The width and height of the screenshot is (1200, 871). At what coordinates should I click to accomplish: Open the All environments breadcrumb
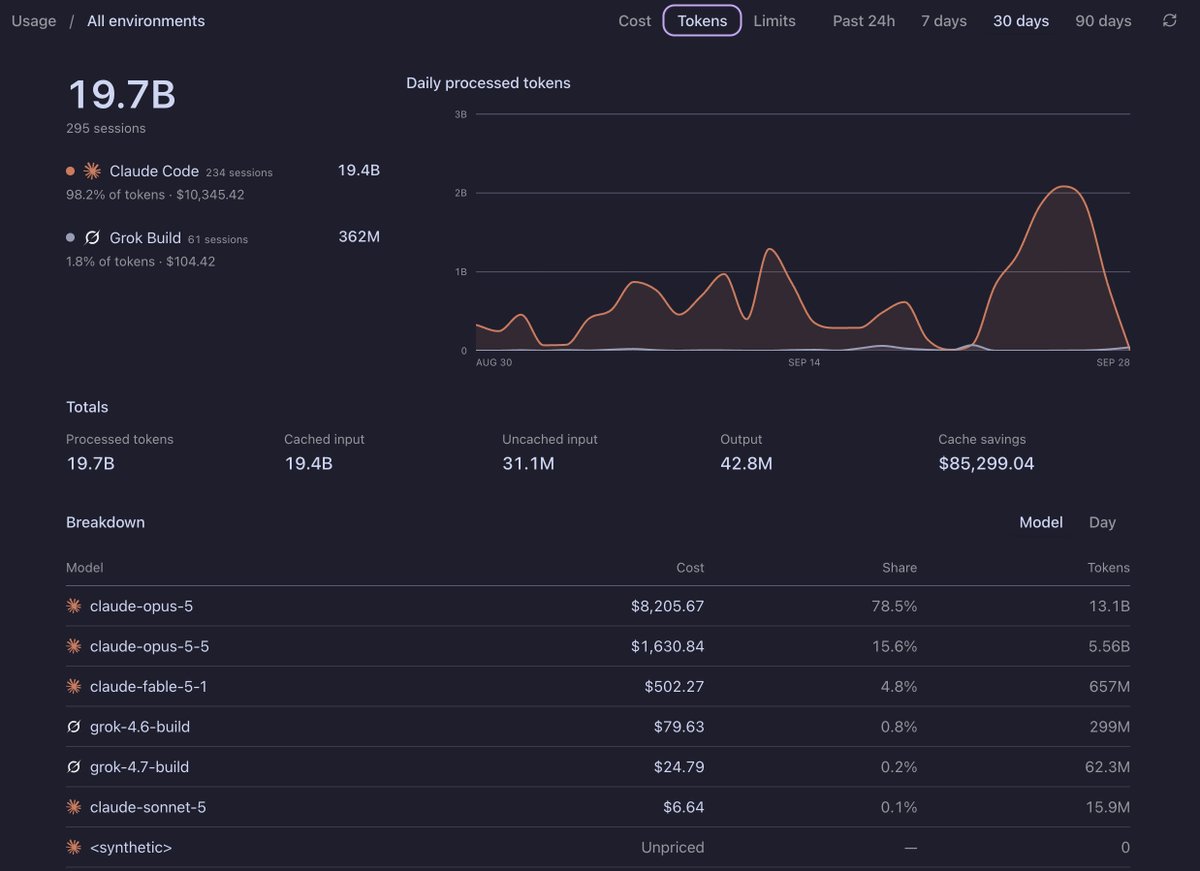[x=146, y=20]
